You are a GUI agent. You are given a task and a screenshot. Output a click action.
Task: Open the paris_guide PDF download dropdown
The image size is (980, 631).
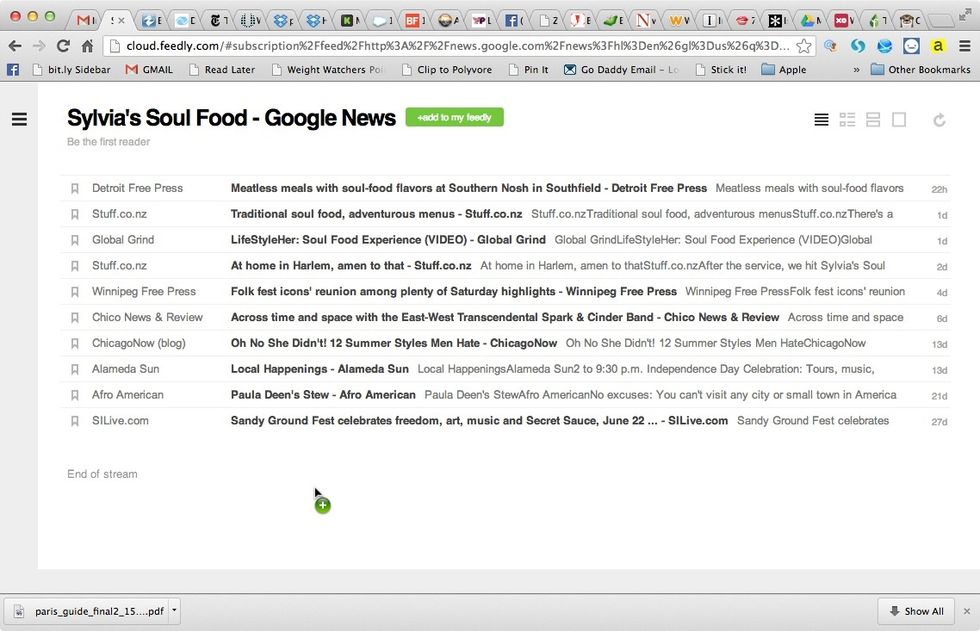[171, 610]
